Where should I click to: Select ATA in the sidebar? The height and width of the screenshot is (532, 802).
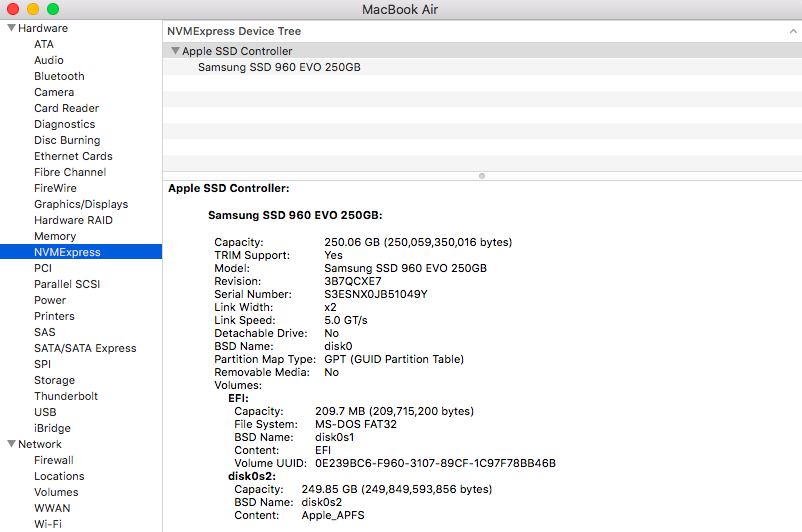[x=44, y=45]
